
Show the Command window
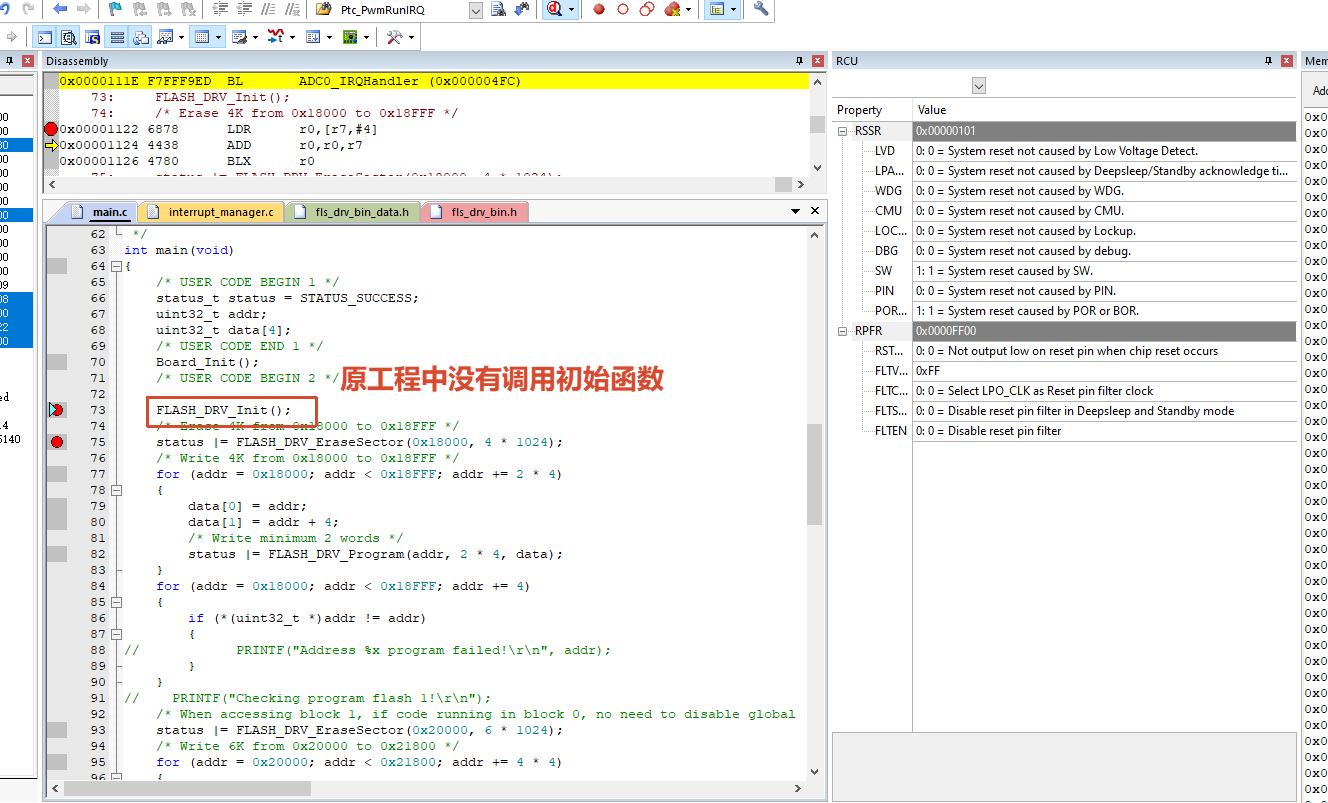coord(45,37)
